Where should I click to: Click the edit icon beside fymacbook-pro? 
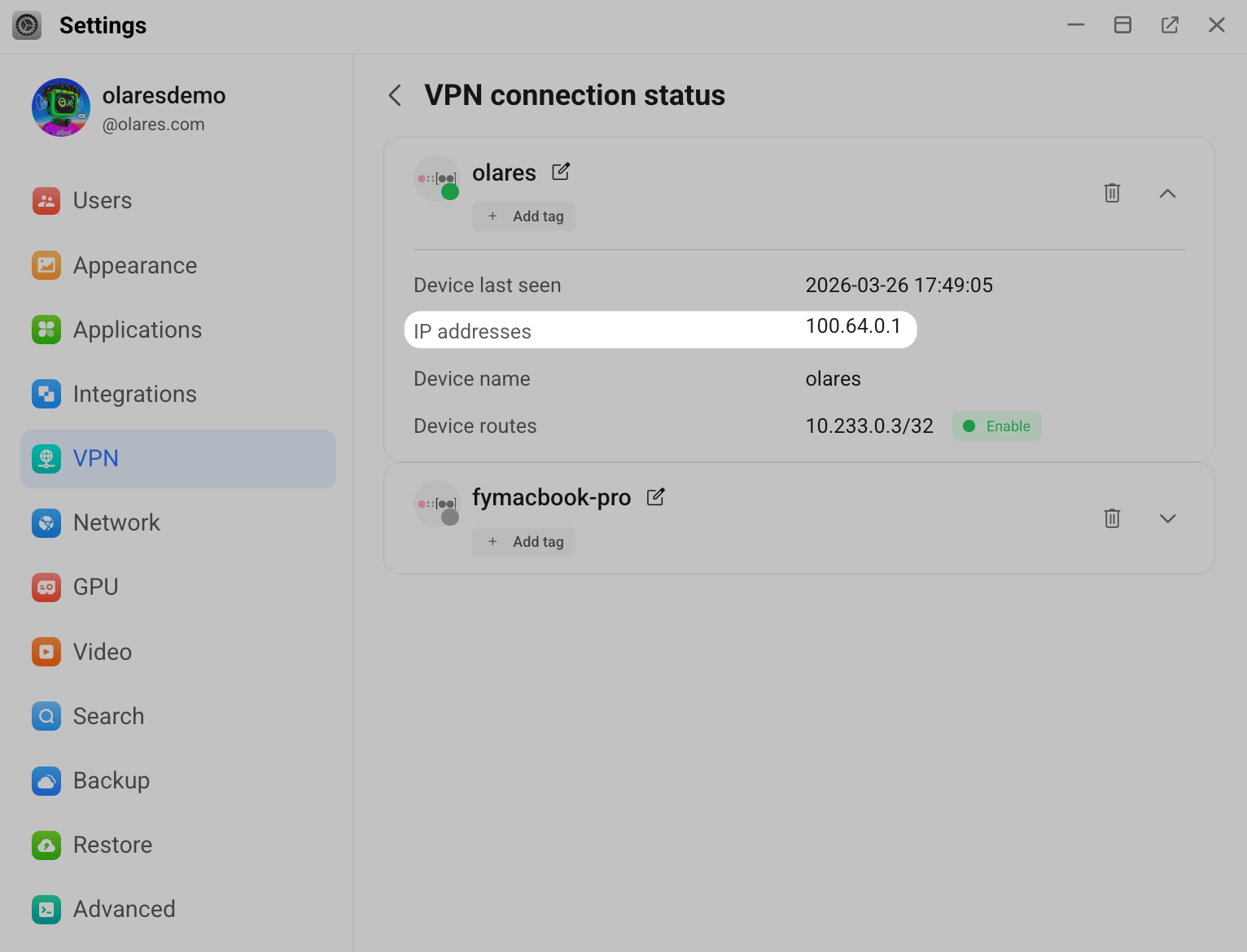[655, 497]
